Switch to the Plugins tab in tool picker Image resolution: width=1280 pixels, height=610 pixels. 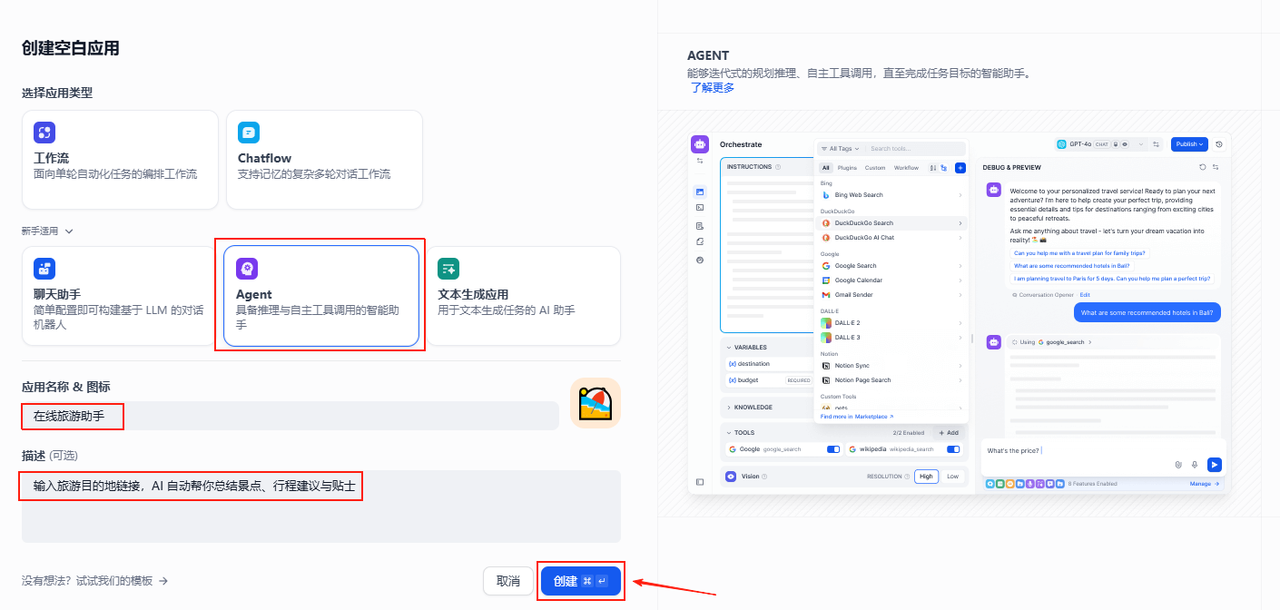coord(847,168)
